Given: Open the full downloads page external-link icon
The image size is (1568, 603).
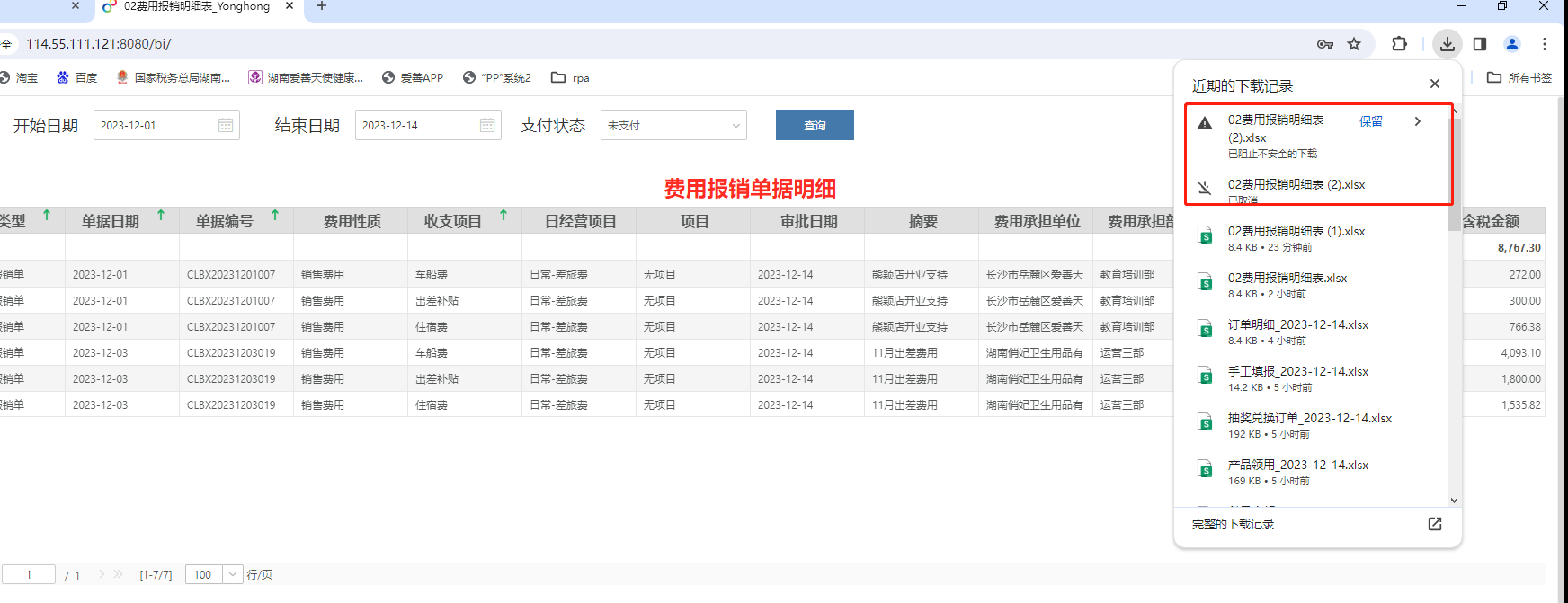Looking at the screenshot, I should click(1435, 524).
